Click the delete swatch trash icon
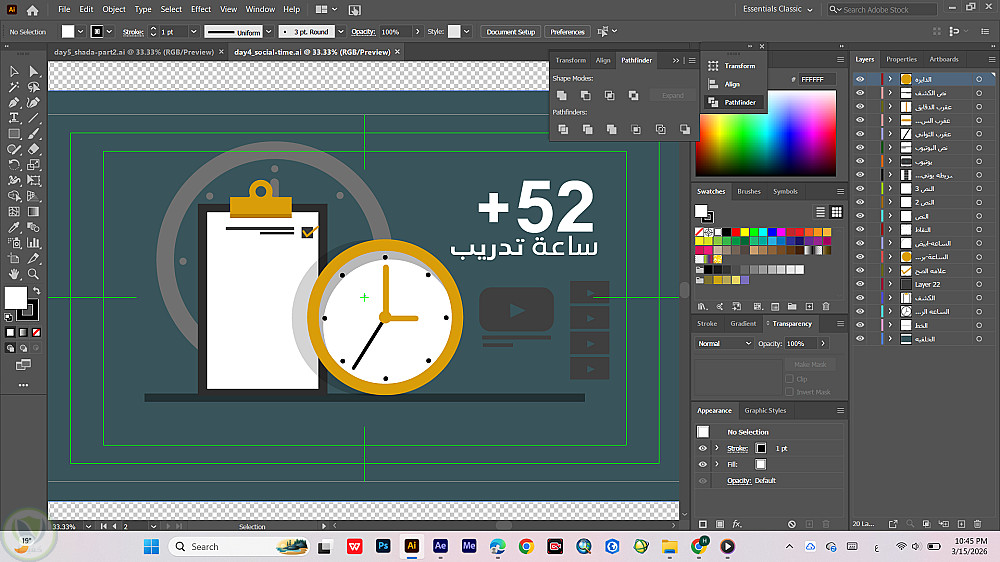The height and width of the screenshot is (562, 1000). pos(826,306)
